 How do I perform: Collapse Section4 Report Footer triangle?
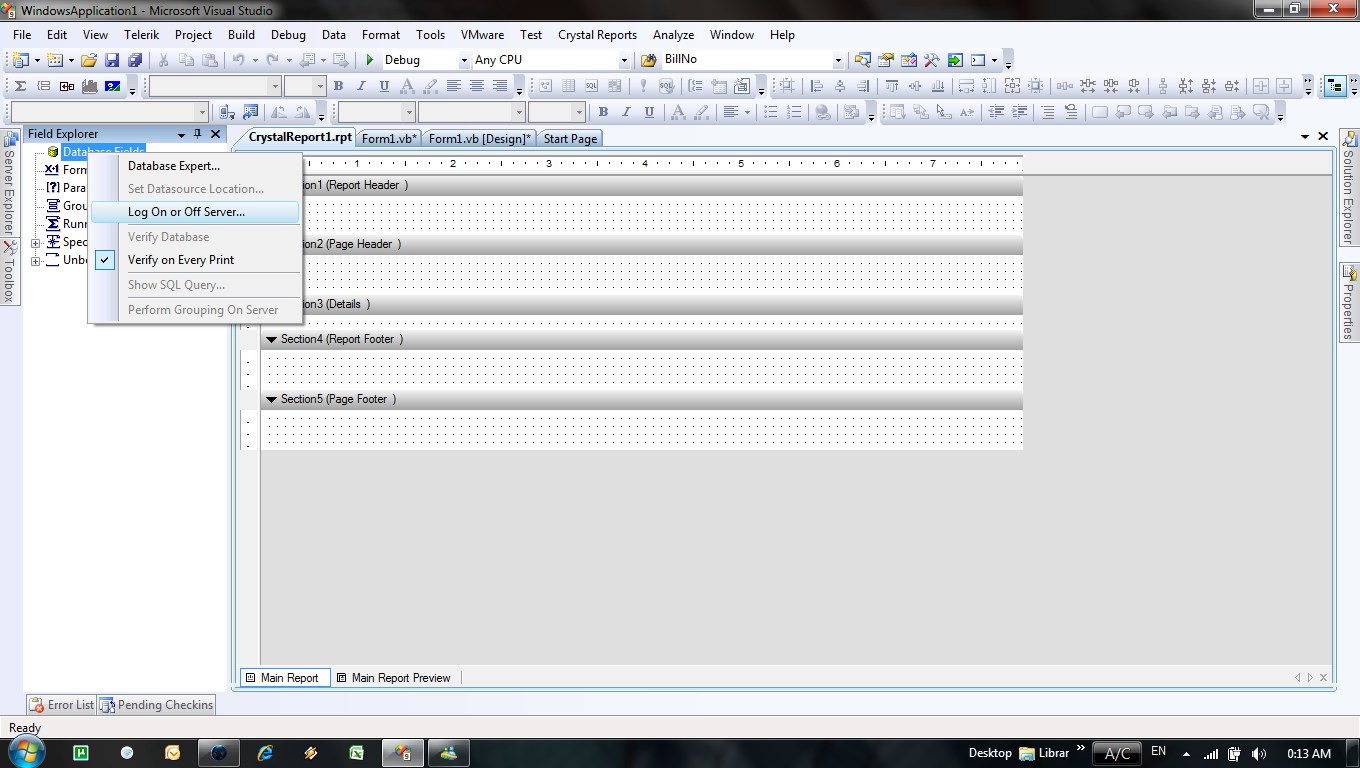click(271, 340)
